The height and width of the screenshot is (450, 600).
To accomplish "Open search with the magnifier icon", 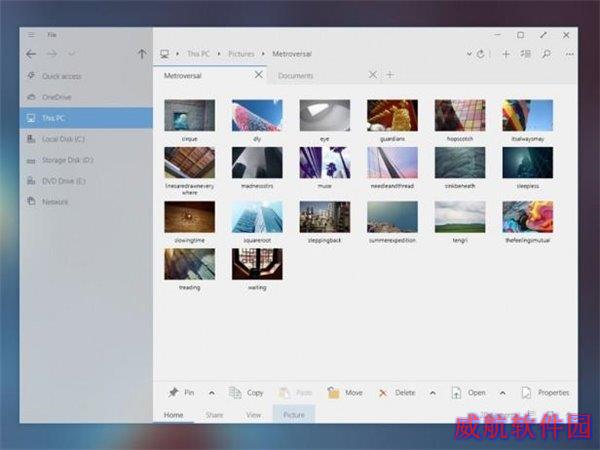I will click(546, 54).
